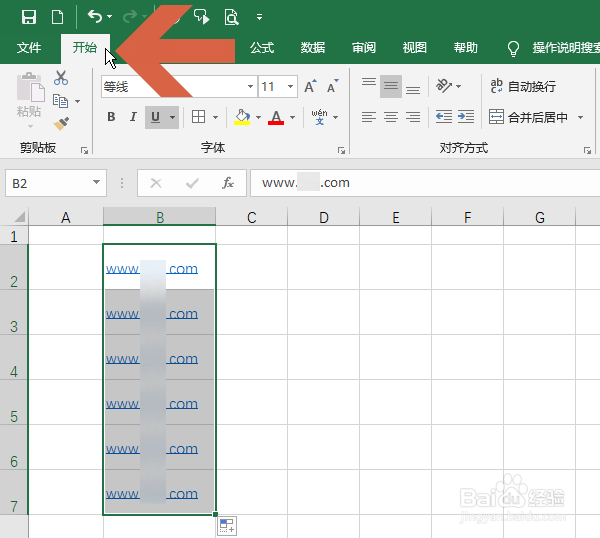Select the 视图 tab
The height and width of the screenshot is (538, 600).
tap(414, 48)
